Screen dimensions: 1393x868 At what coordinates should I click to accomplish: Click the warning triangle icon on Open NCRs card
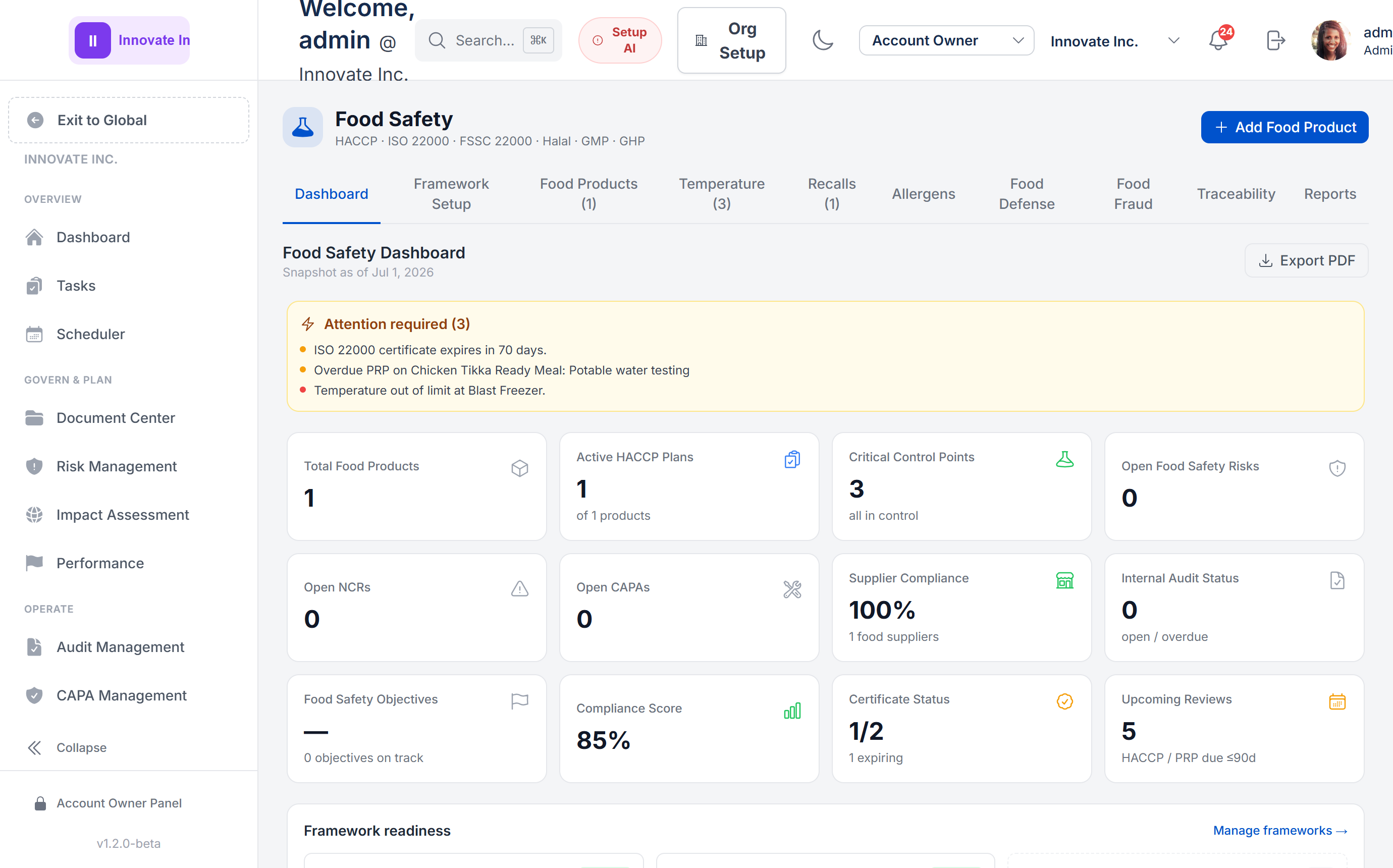520,589
